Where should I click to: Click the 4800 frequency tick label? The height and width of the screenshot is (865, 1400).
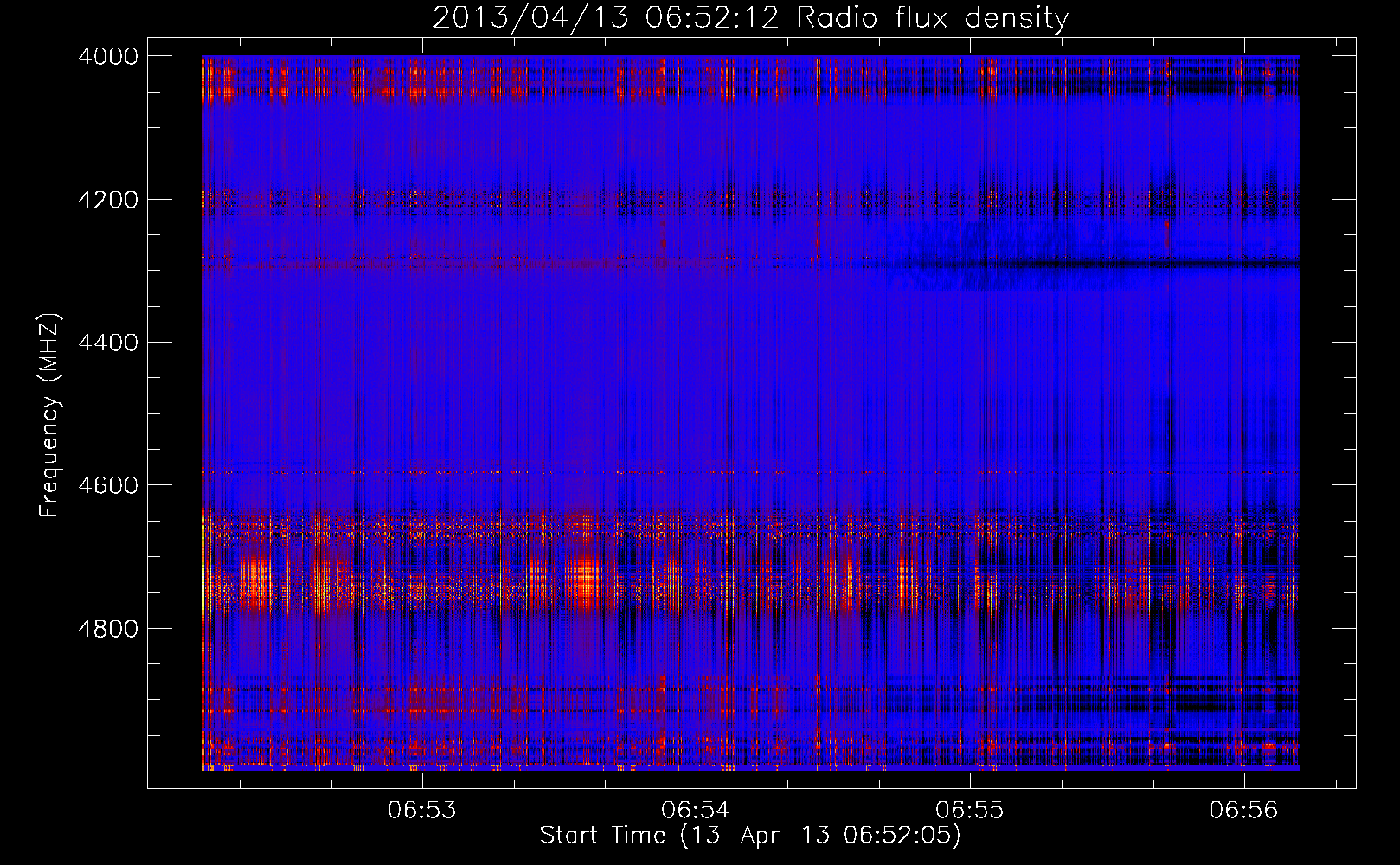pyautogui.click(x=108, y=629)
